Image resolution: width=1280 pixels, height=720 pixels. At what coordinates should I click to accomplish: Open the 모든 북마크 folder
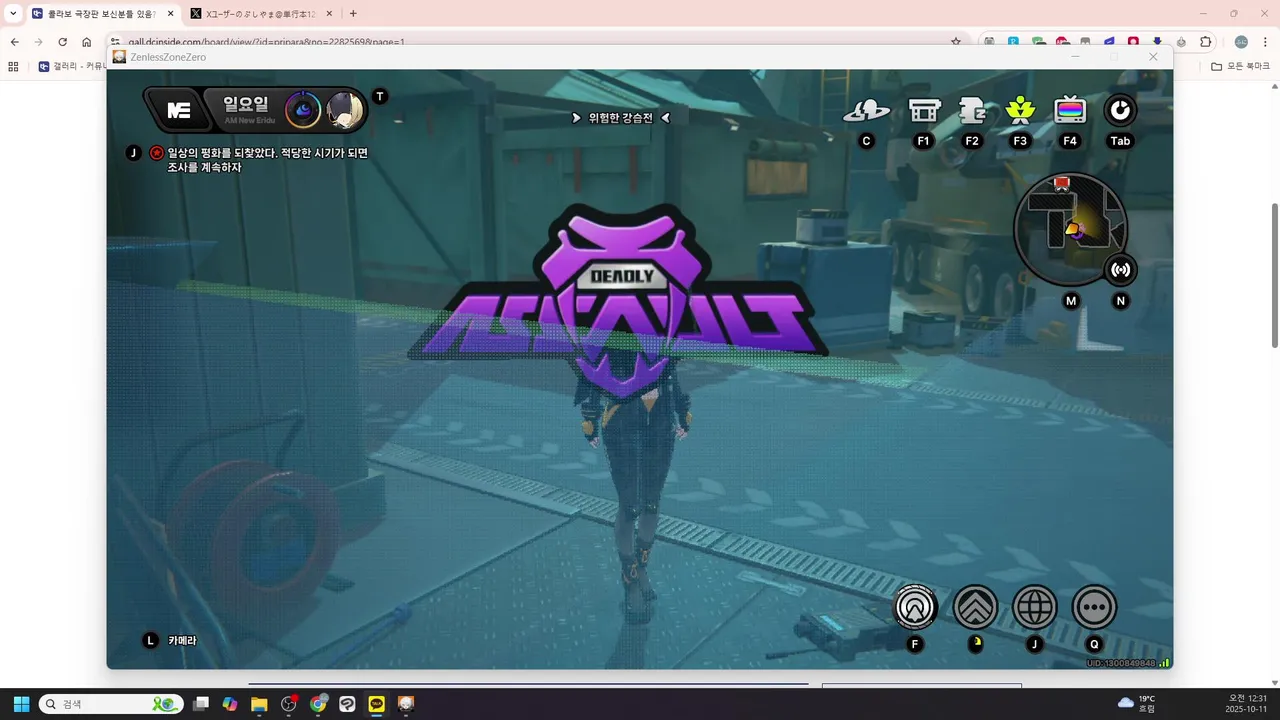point(1240,67)
